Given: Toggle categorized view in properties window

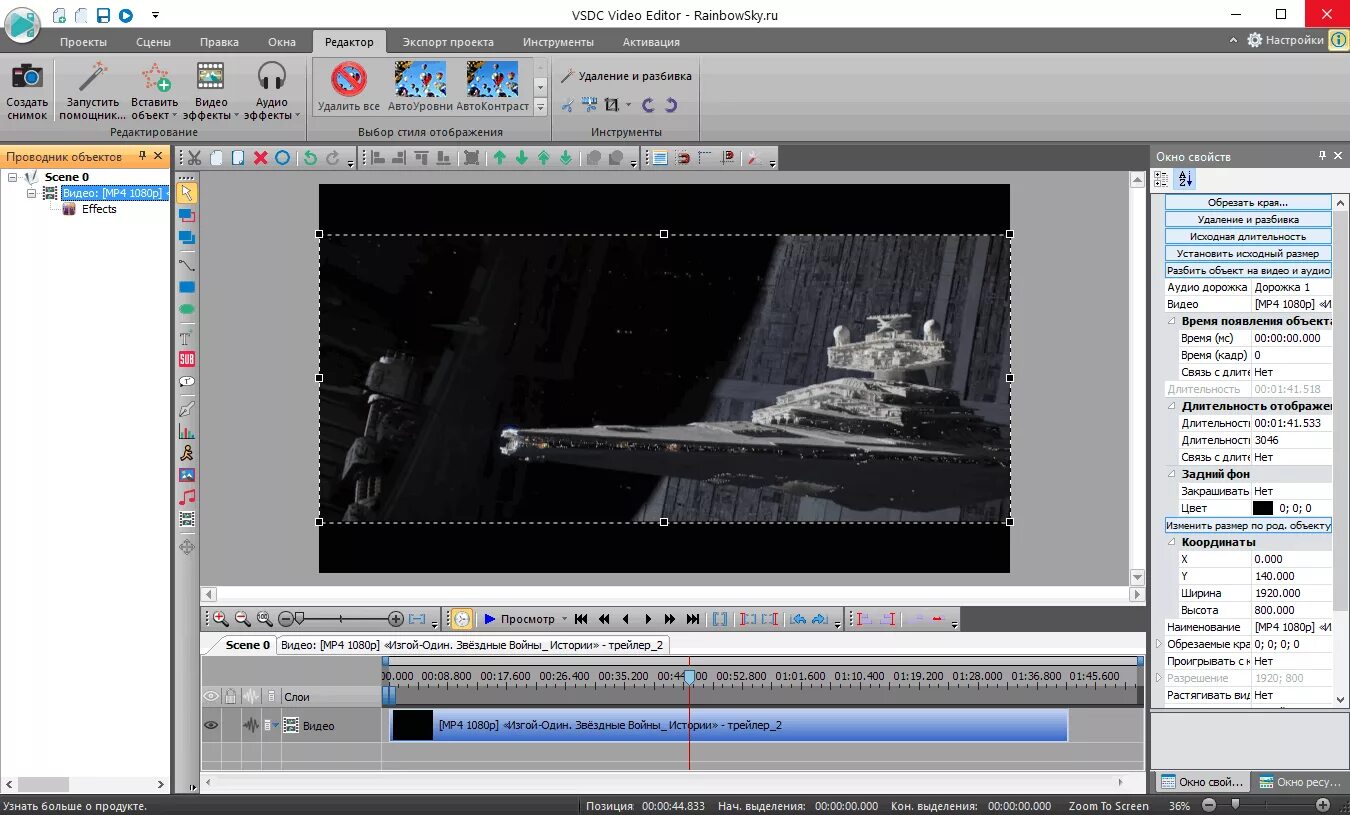Looking at the screenshot, I should pyautogui.click(x=1162, y=179).
